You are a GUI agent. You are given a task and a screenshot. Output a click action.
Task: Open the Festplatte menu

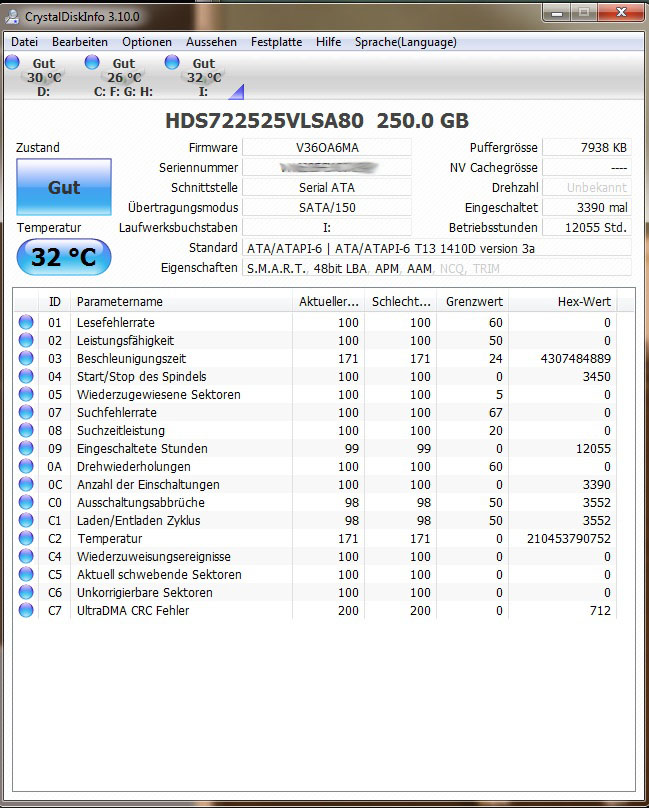tap(276, 42)
